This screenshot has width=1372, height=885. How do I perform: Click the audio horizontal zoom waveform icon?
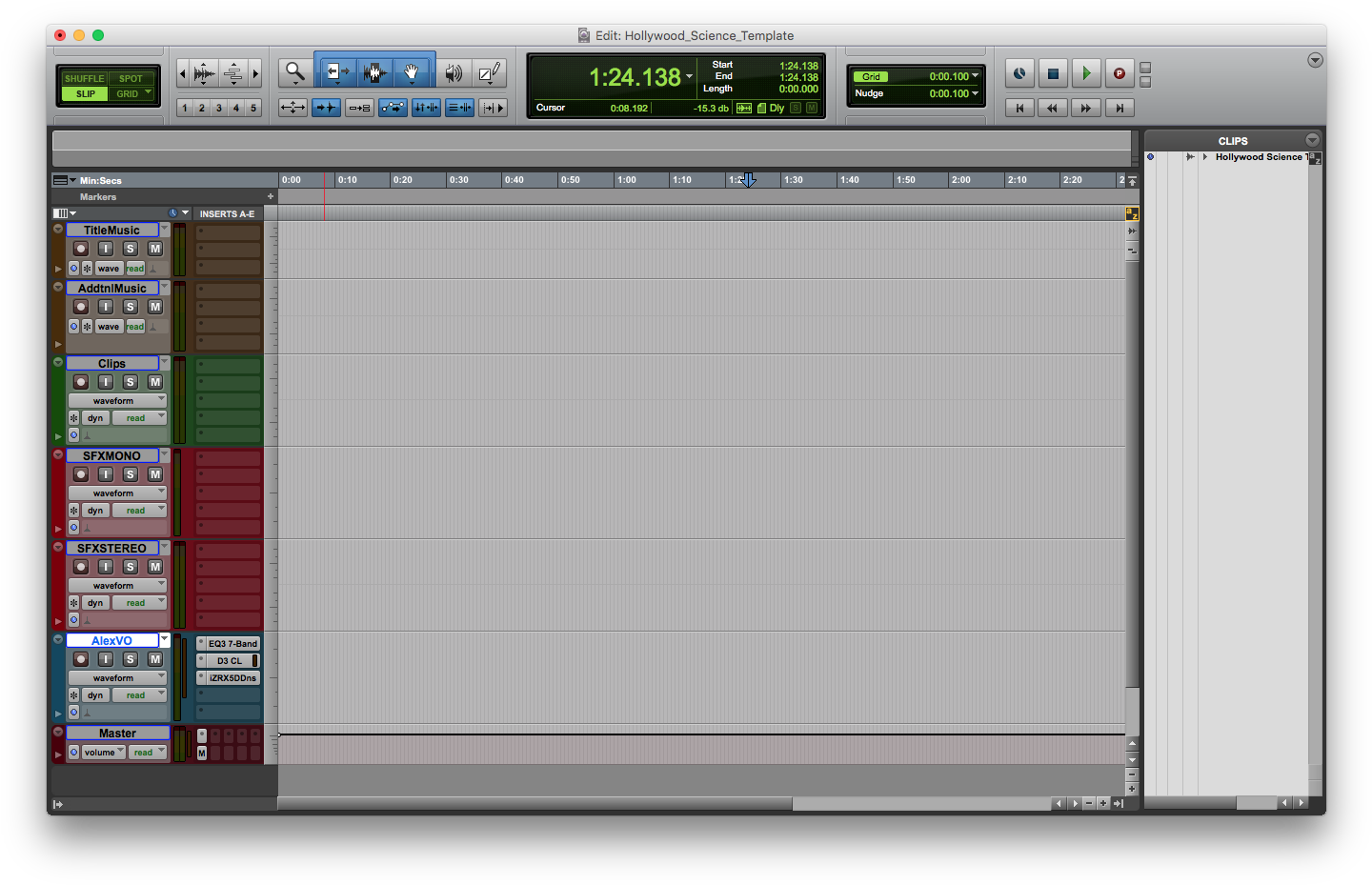(x=204, y=73)
